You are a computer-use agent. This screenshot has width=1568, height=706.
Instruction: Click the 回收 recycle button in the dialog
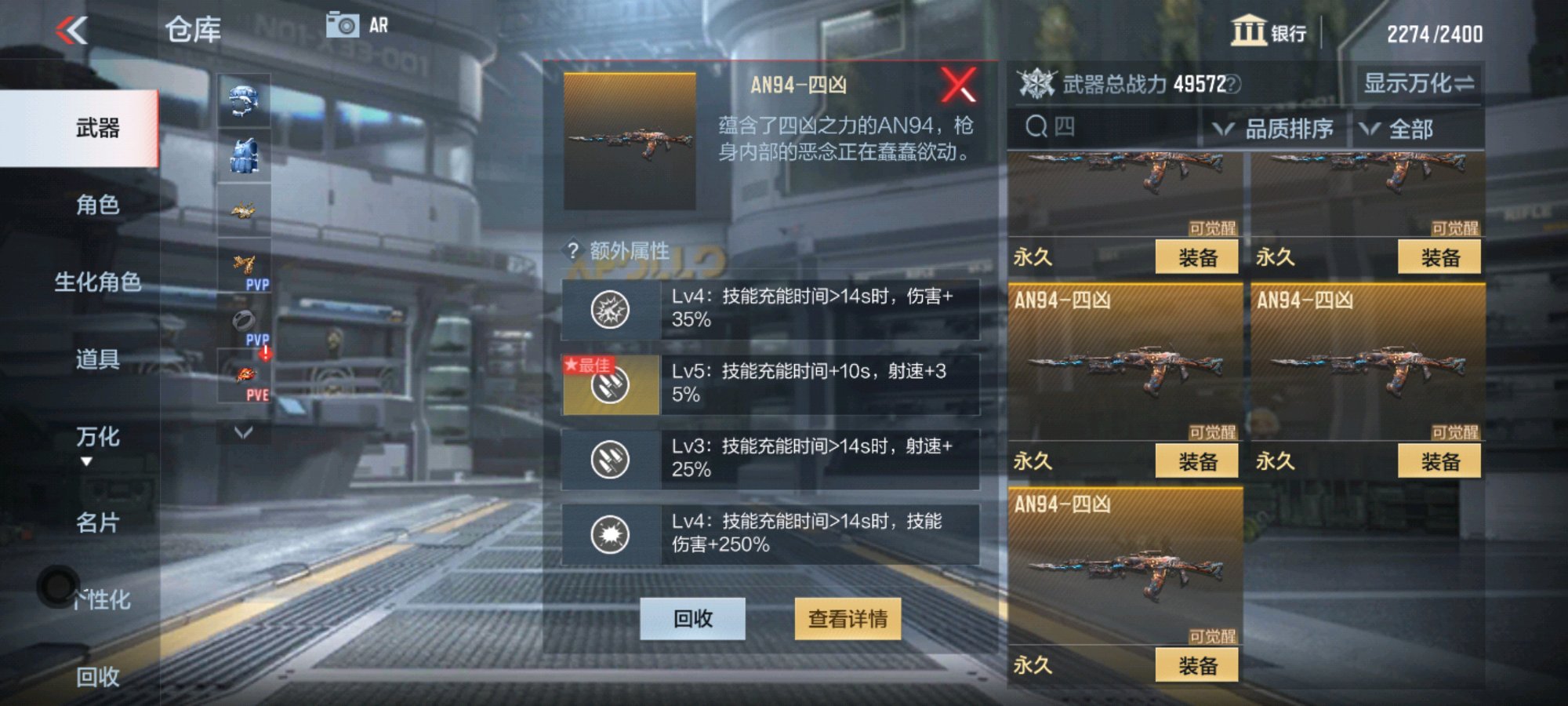click(x=692, y=619)
